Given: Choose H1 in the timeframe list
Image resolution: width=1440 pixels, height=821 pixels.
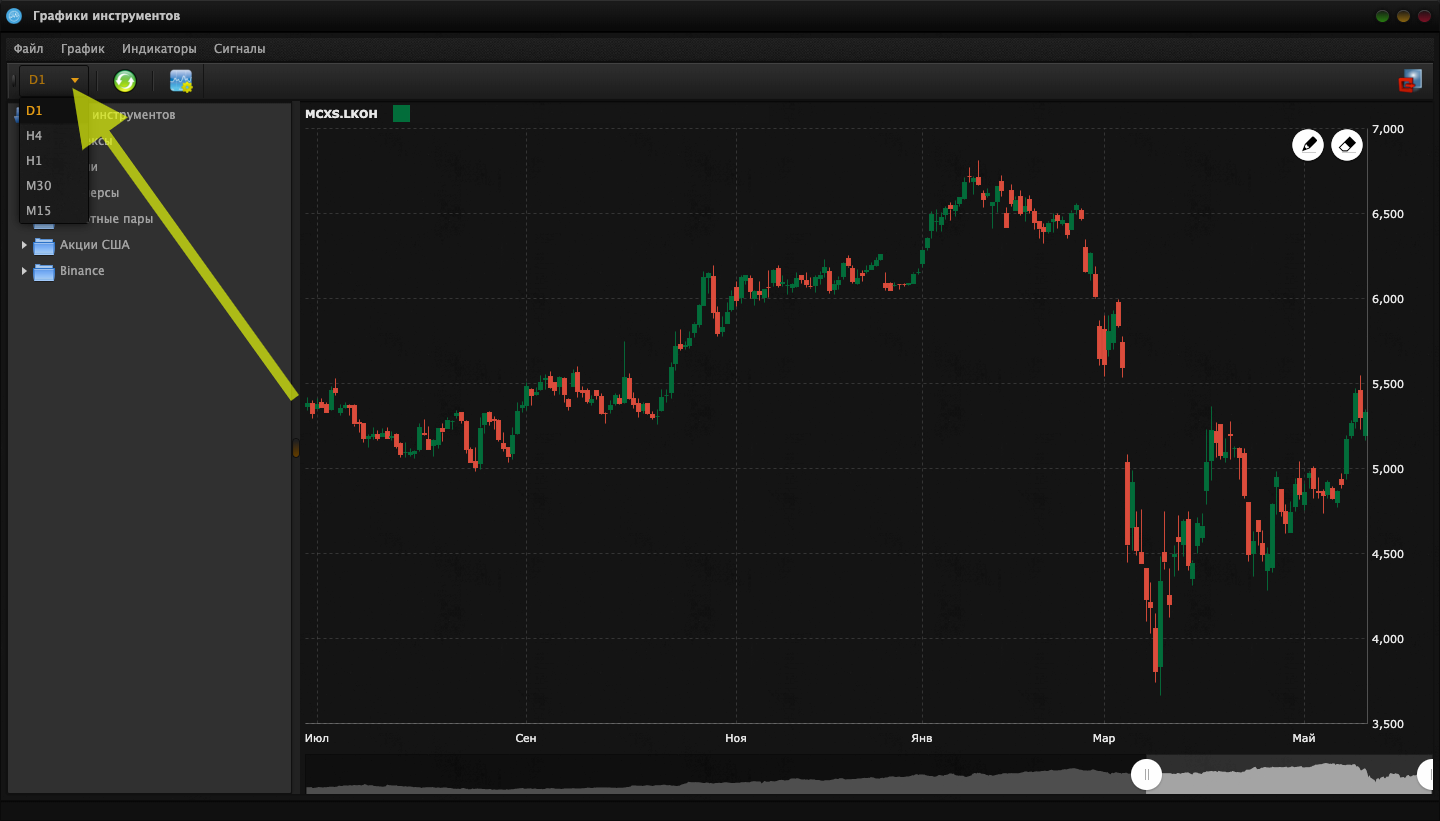Looking at the screenshot, I should tap(54, 161).
